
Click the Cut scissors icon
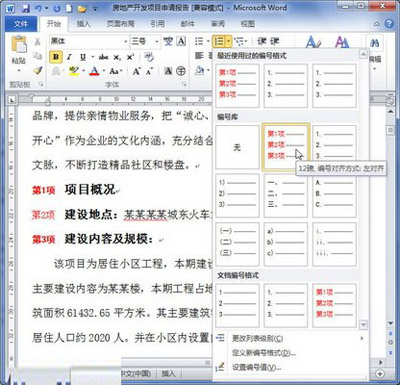(x=38, y=42)
